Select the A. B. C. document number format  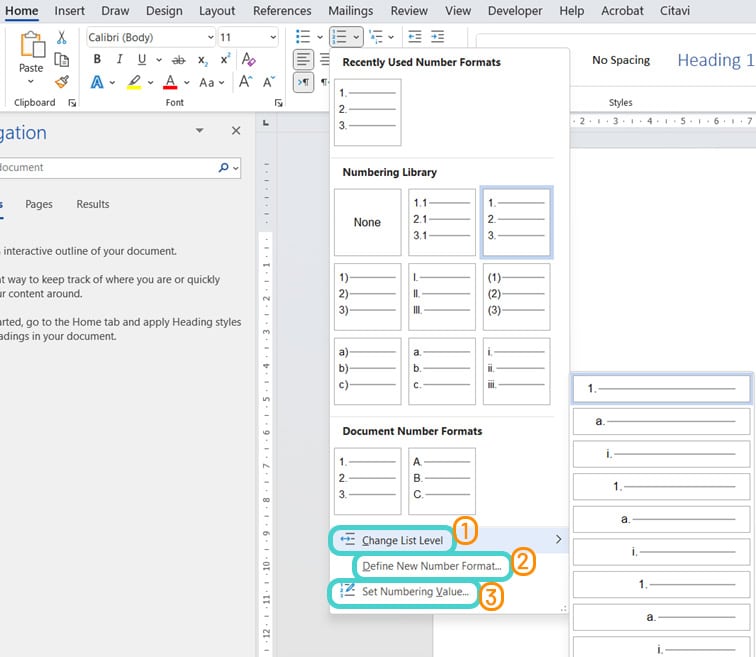tap(442, 481)
